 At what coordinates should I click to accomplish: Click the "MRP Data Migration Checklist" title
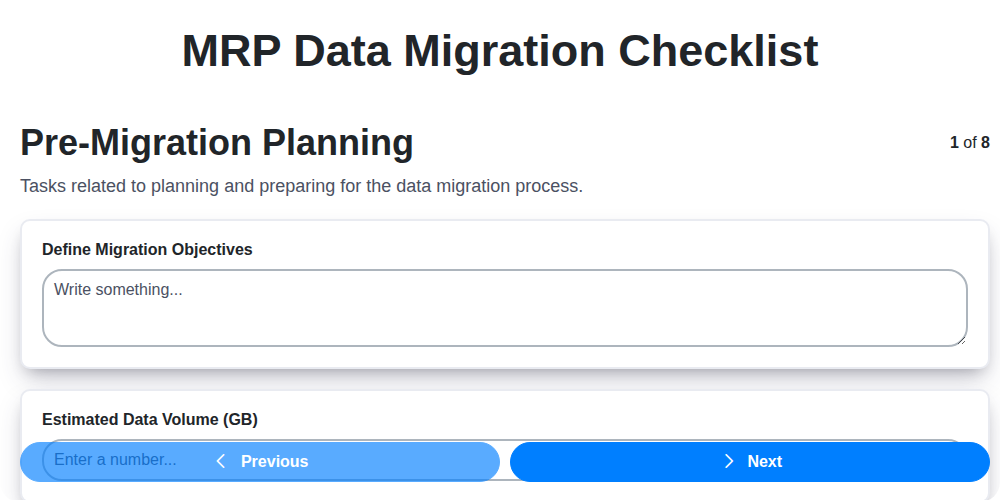point(500,51)
